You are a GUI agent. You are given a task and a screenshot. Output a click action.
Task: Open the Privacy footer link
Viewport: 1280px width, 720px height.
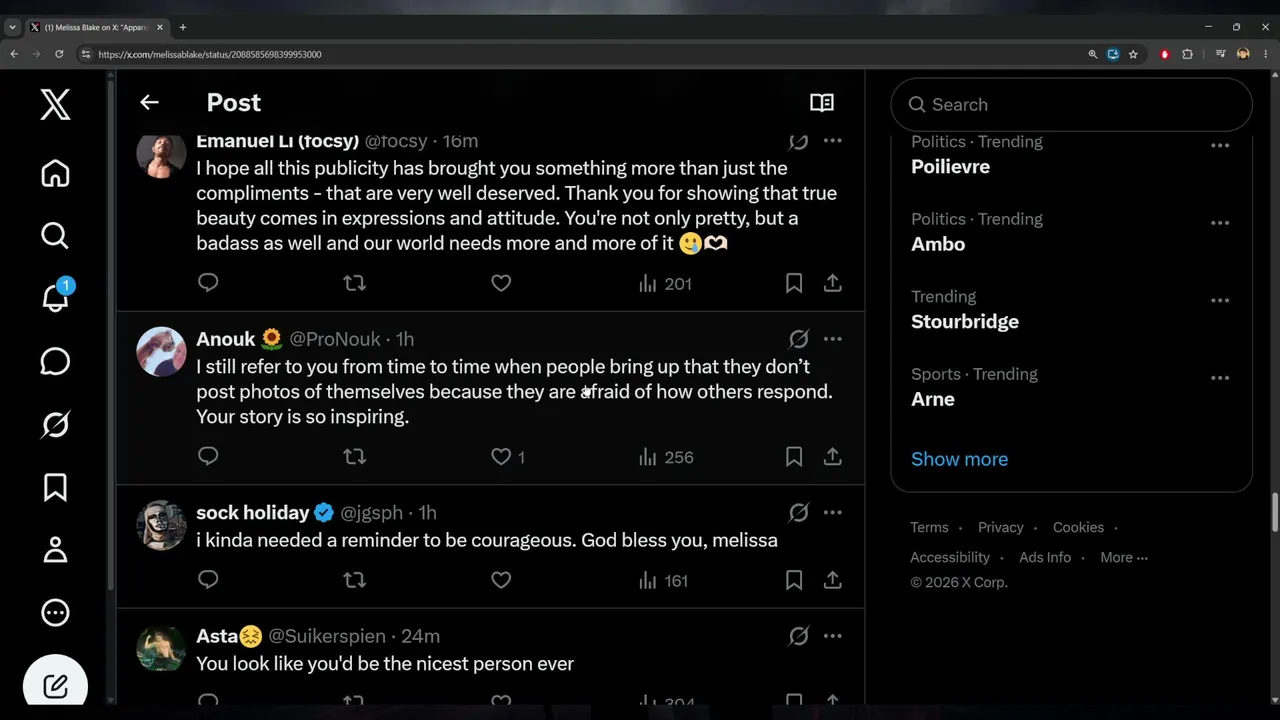click(1000, 527)
